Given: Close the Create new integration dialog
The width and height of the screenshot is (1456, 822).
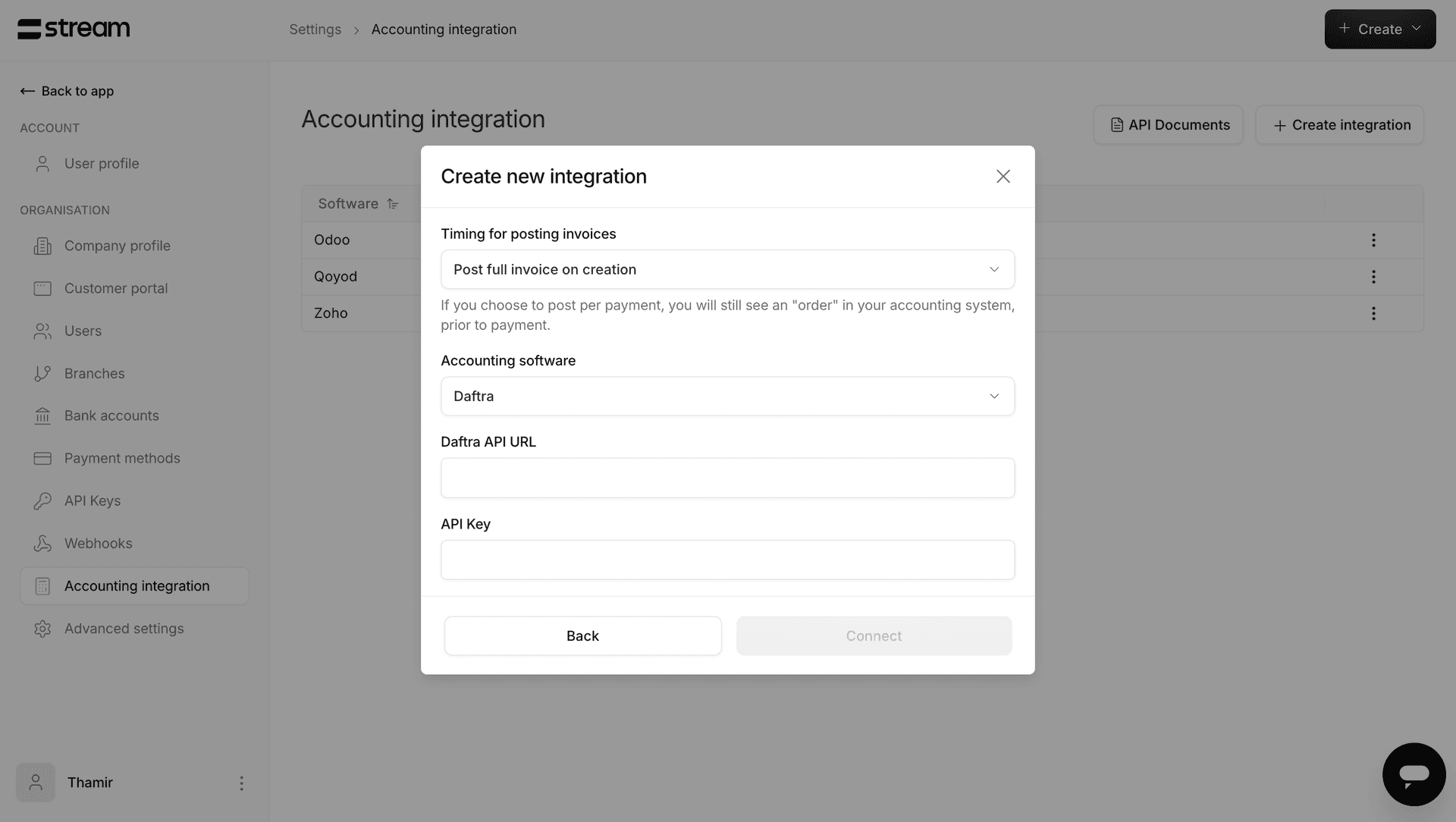Looking at the screenshot, I should pyautogui.click(x=1003, y=177).
